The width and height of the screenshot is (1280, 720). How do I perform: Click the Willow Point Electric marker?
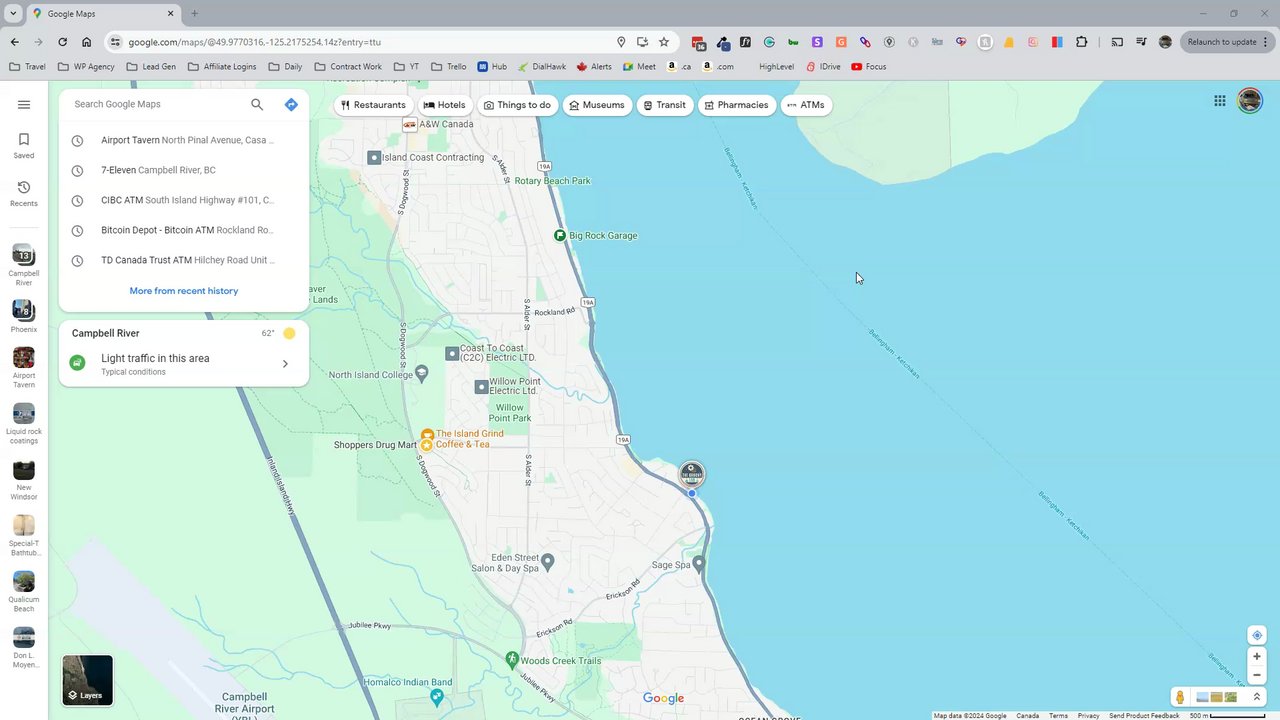pyautogui.click(x=482, y=386)
